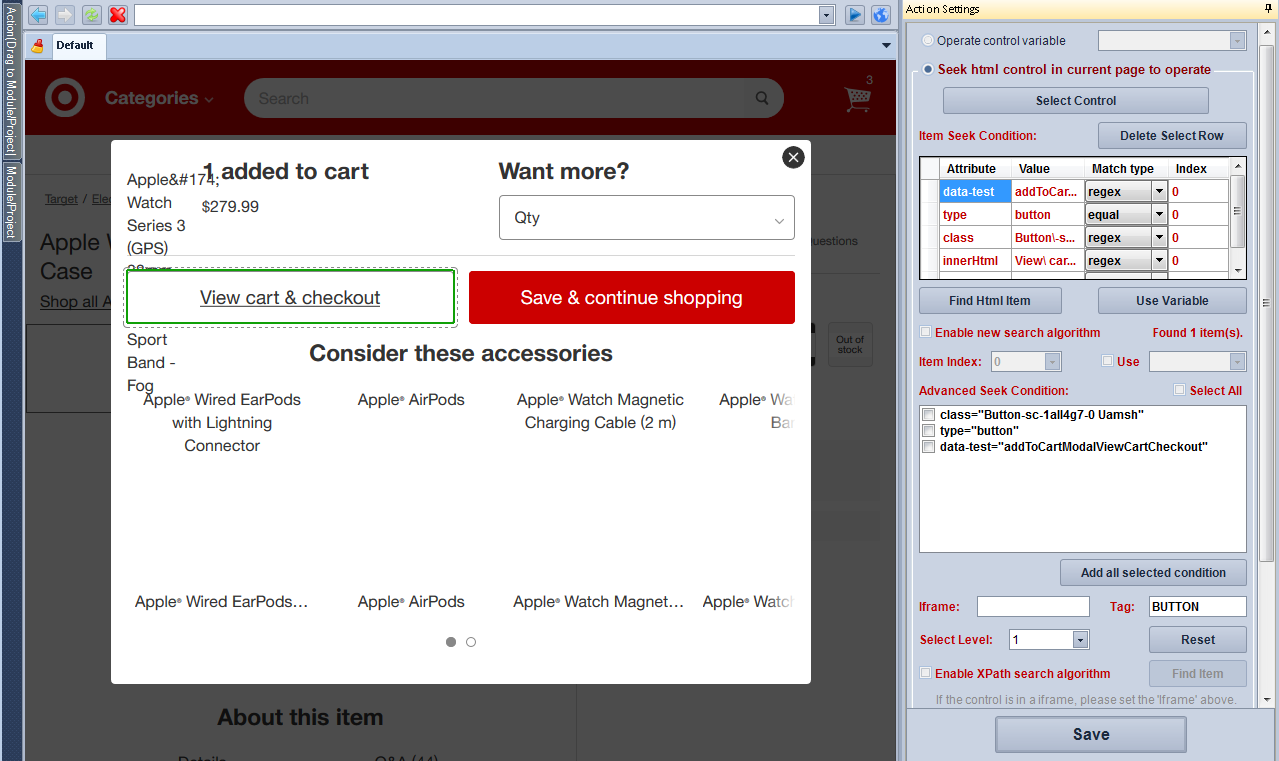Expand match type dropdown for data-test row
The width and height of the screenshot is (1279, 761).
(1159, 191)
